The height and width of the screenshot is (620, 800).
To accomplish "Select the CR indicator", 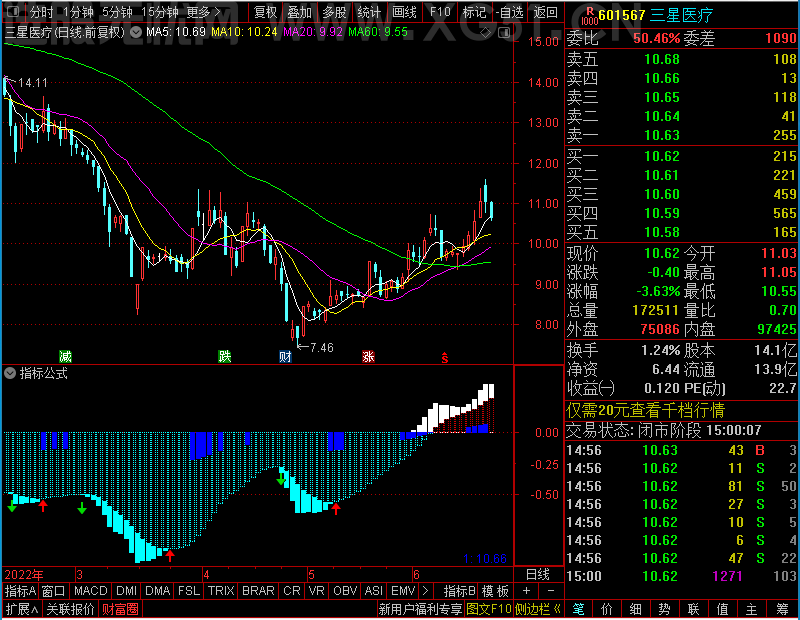I will 292,591.
